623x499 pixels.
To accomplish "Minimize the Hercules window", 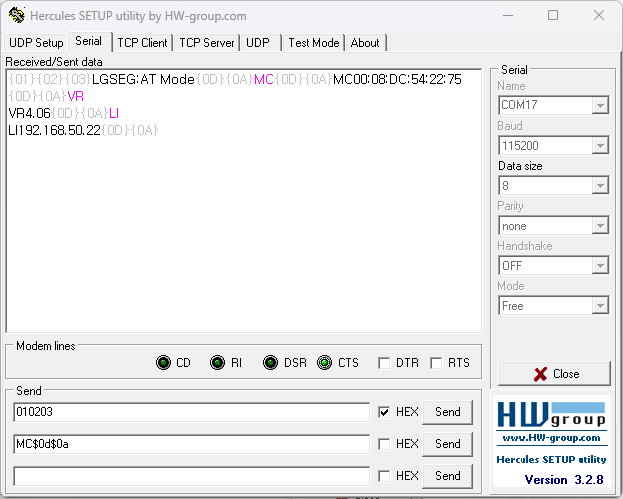I will 508,15.
